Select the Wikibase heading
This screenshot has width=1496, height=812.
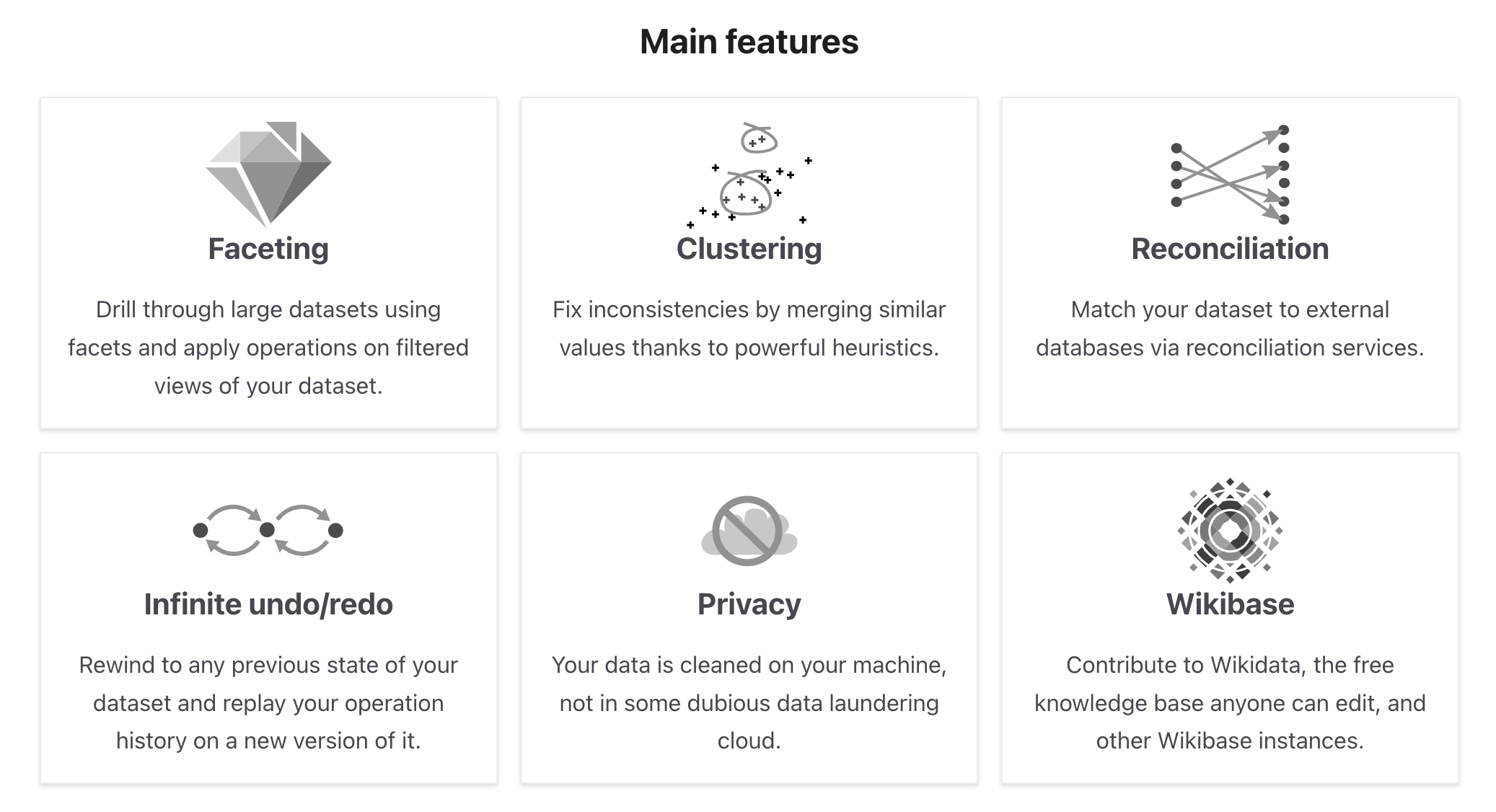[1230, 604]
